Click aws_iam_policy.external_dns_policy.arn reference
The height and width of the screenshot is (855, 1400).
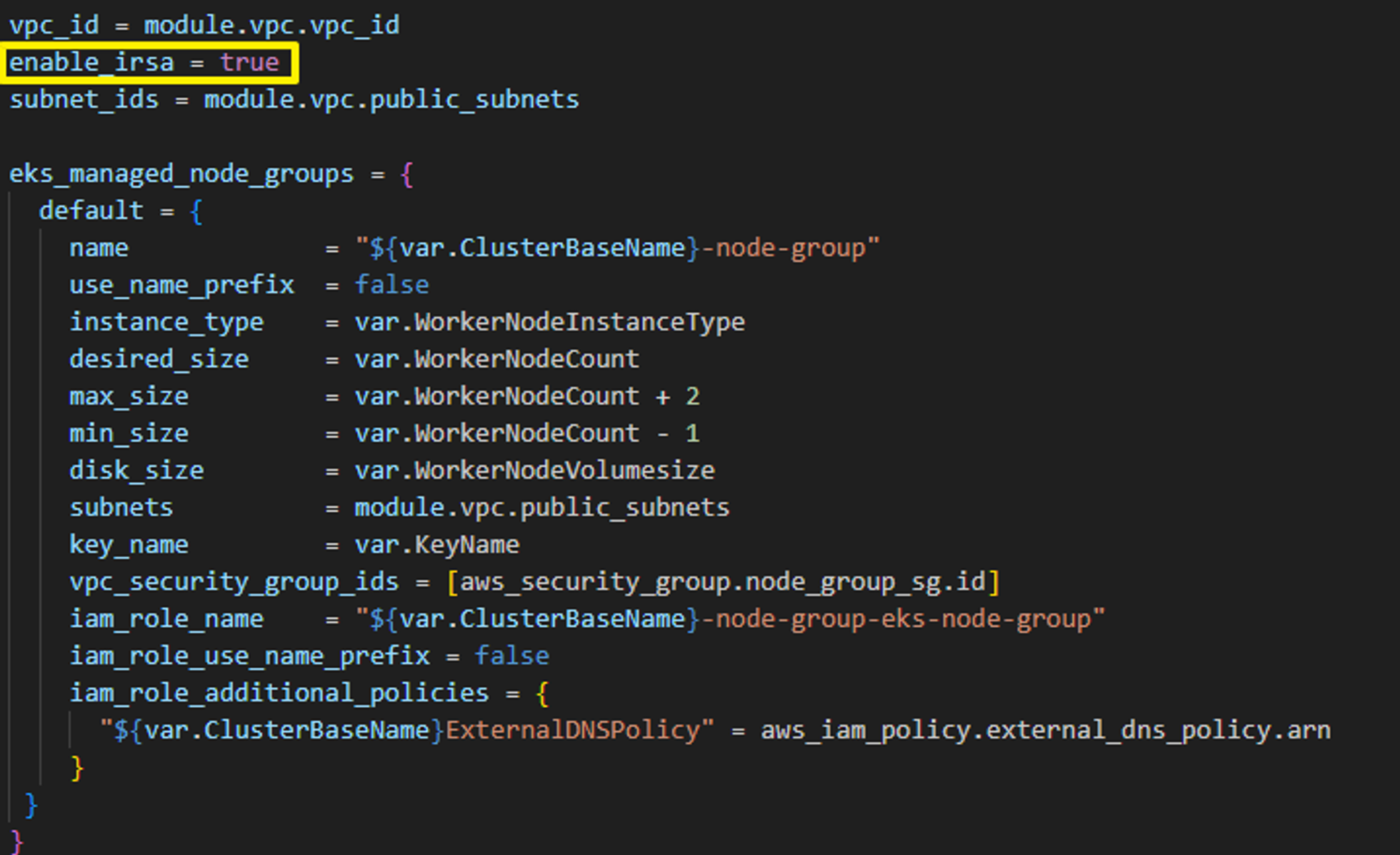[x=1045, y=731]
